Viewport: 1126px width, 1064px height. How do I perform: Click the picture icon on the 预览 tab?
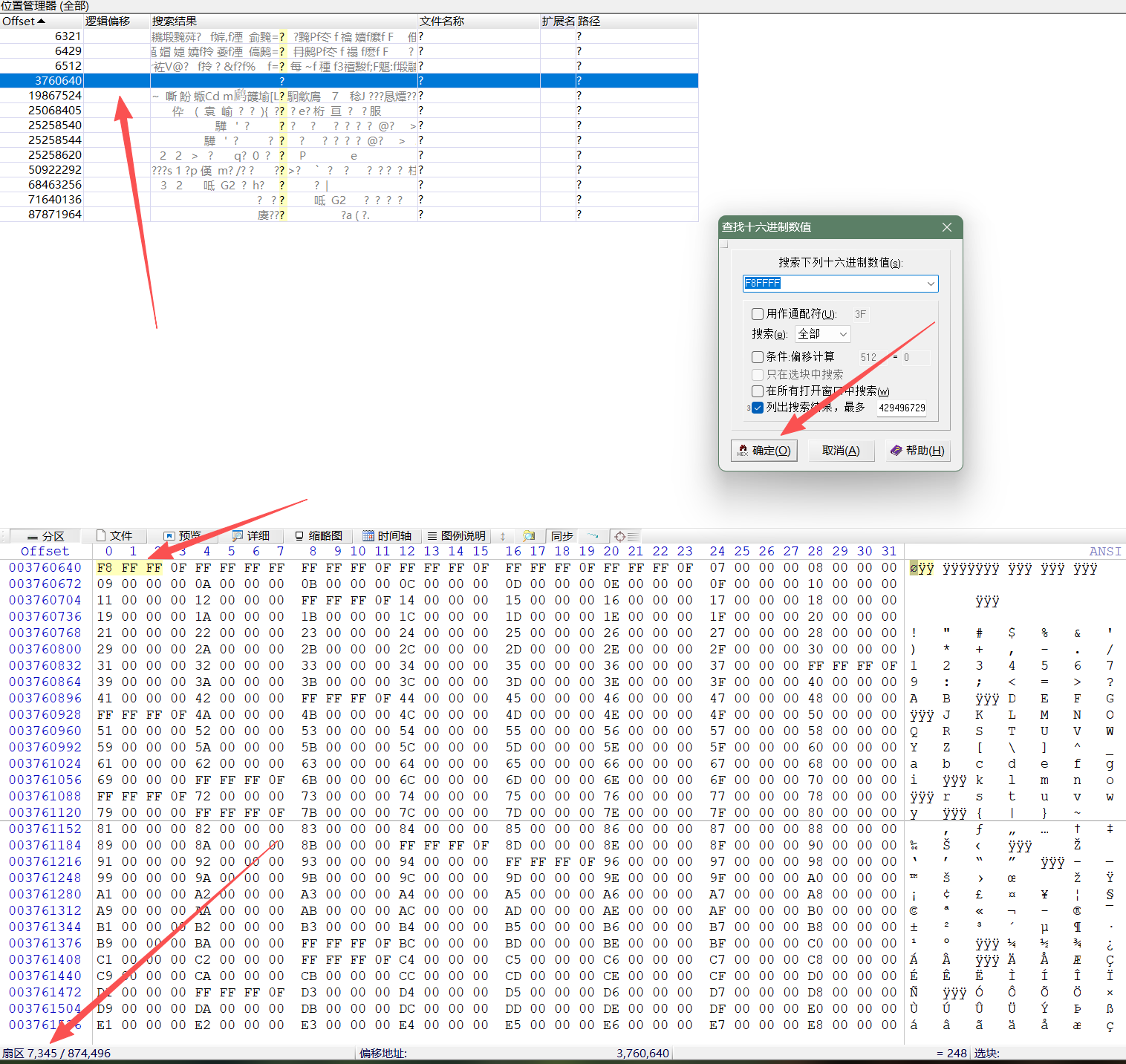(169, 536)
